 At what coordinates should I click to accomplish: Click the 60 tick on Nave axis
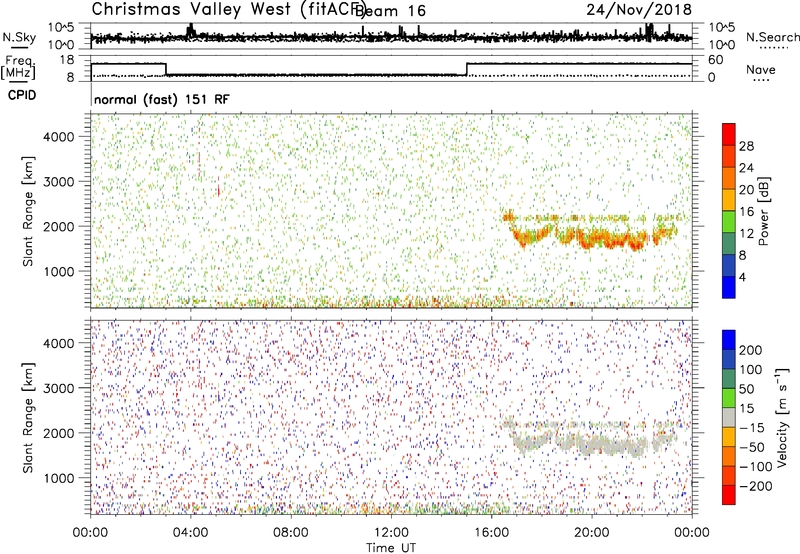pyautogui.click(x=715, y=60)
